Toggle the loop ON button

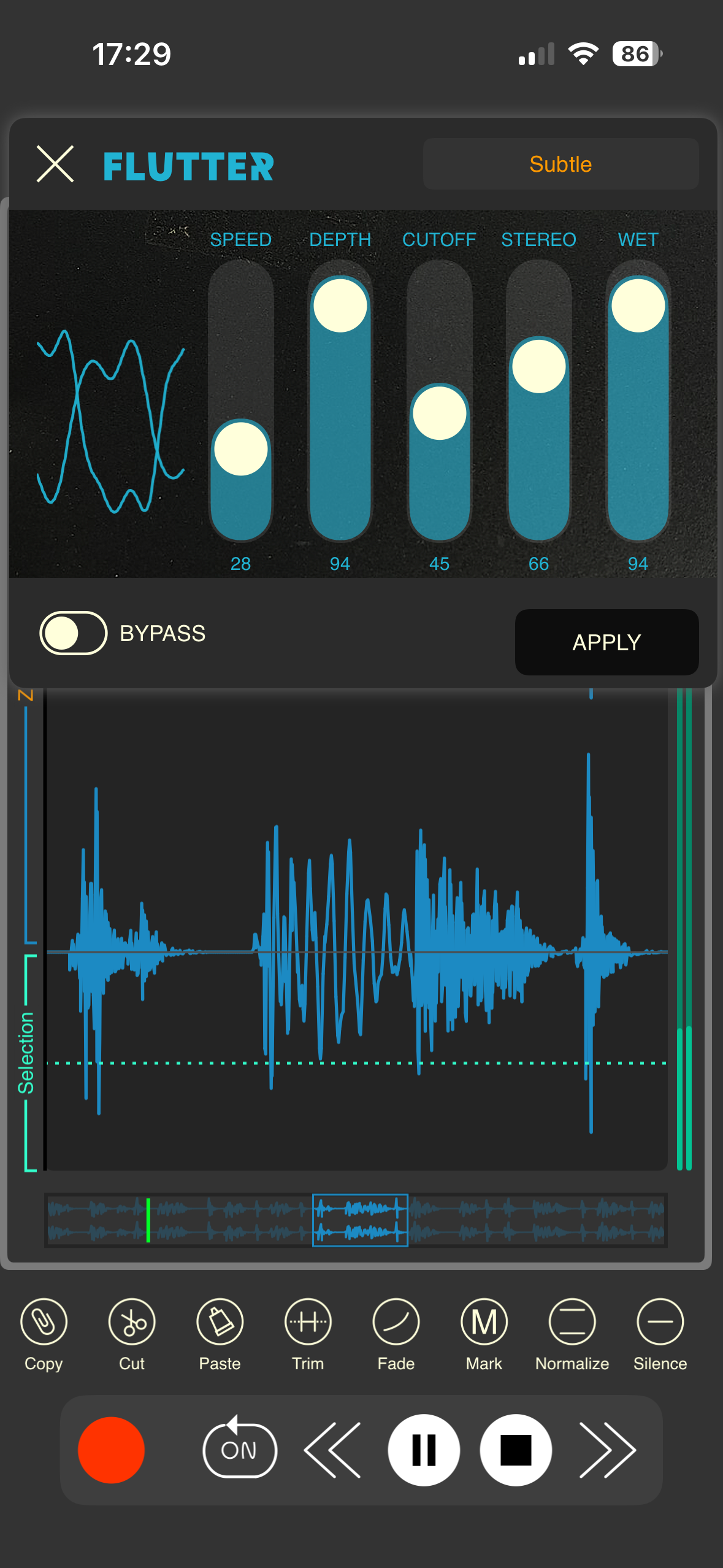239,1447
